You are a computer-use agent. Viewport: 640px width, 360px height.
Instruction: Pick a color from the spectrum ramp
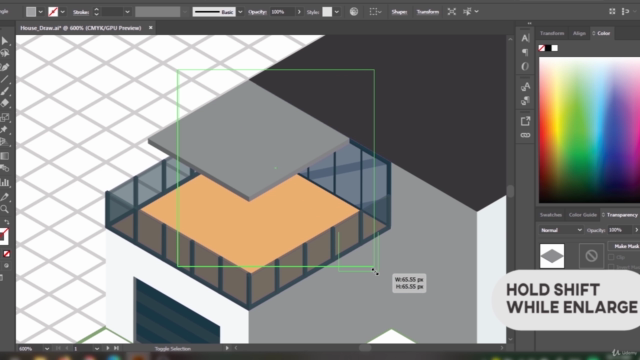click(x=589, y=130)
